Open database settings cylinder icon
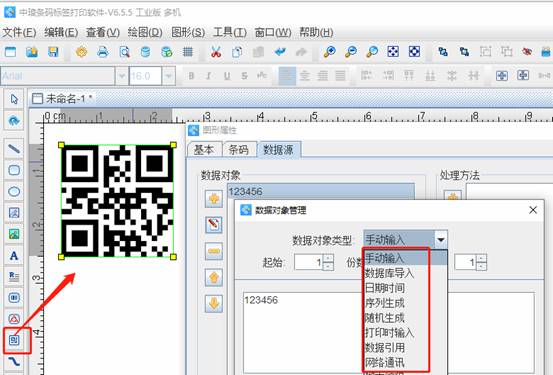 pyautogui.click(x=145, y=52)
